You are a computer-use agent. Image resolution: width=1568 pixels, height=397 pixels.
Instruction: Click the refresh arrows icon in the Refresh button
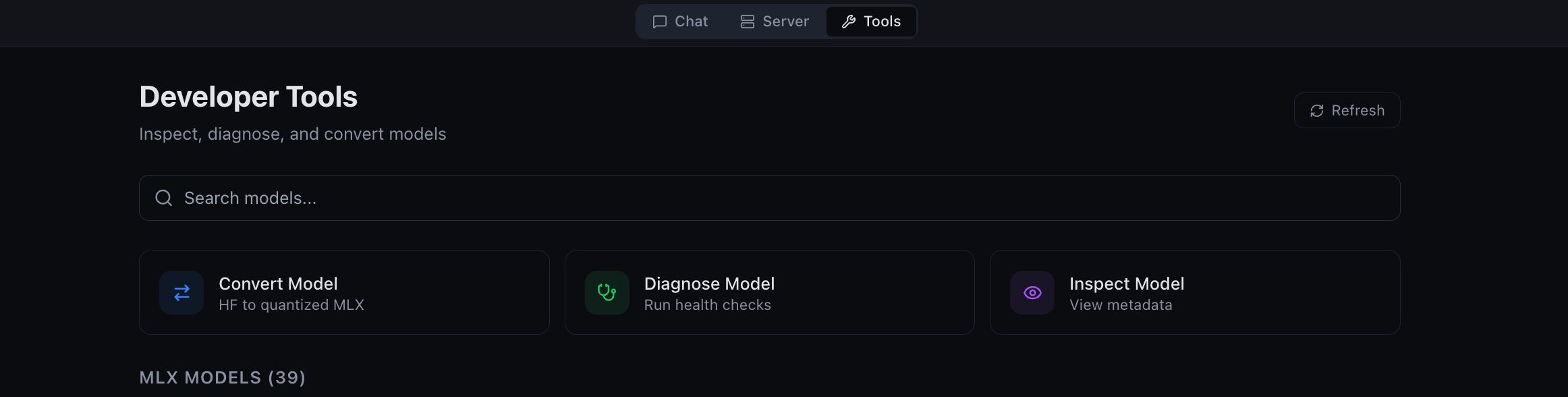coord(1316,110)
